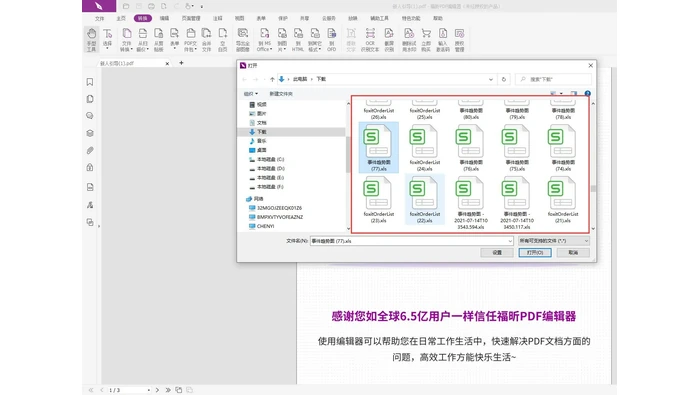700x395 pixels.
Task: Create a Blank page (空白页) PDF
Action: pyautogui.click(x=222, y=39)
